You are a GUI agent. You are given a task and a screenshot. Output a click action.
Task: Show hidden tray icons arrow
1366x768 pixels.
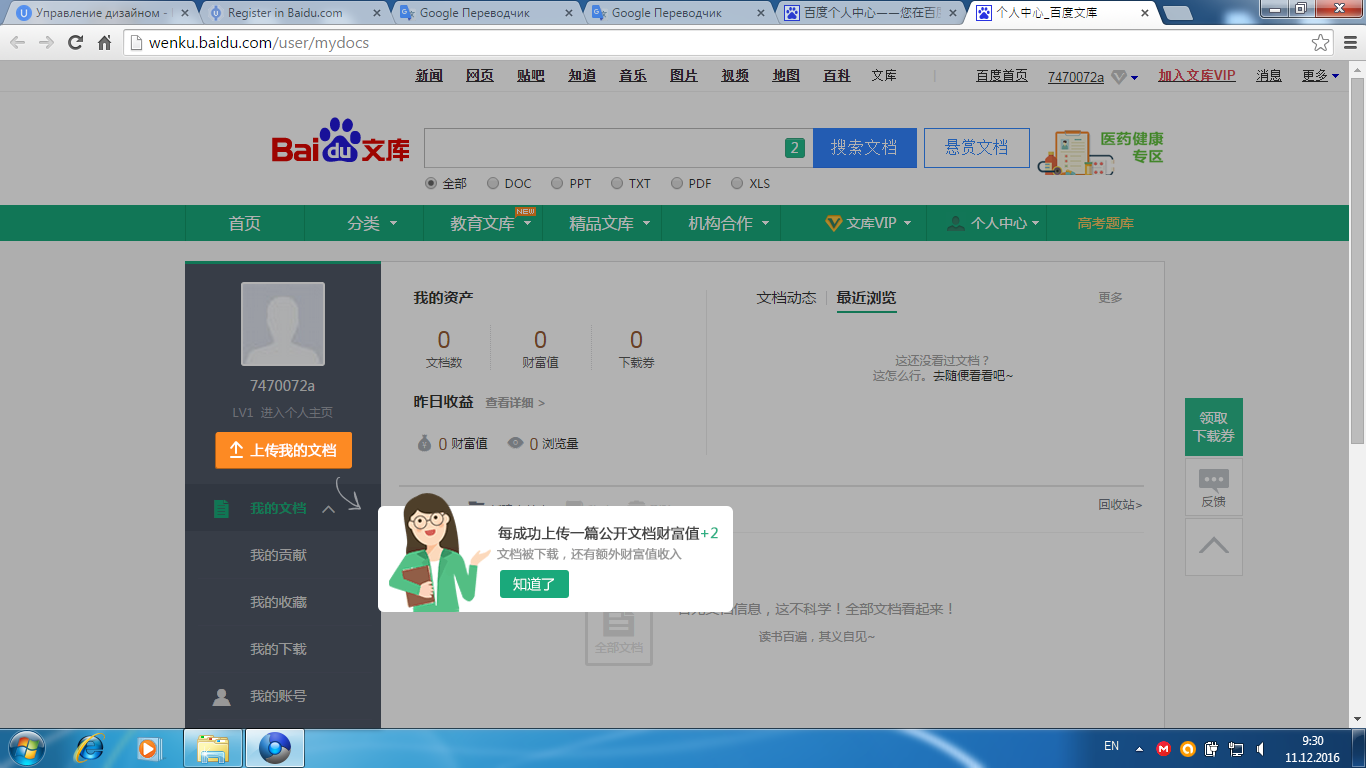point(1139,748)
